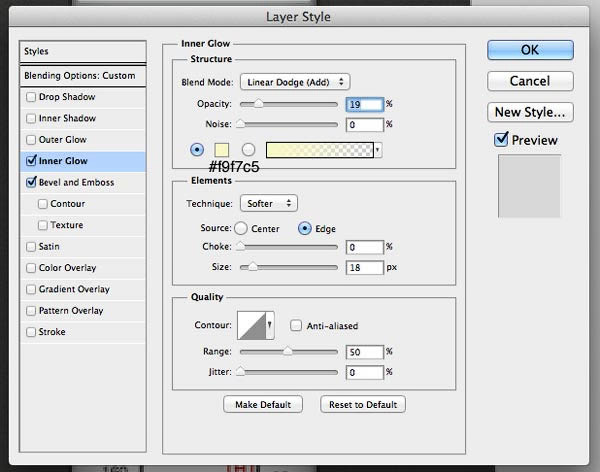The image size is (600, 472).
Task: Open gradient picker arrow beside gradient bar
Action: click(x=378, y=150)
